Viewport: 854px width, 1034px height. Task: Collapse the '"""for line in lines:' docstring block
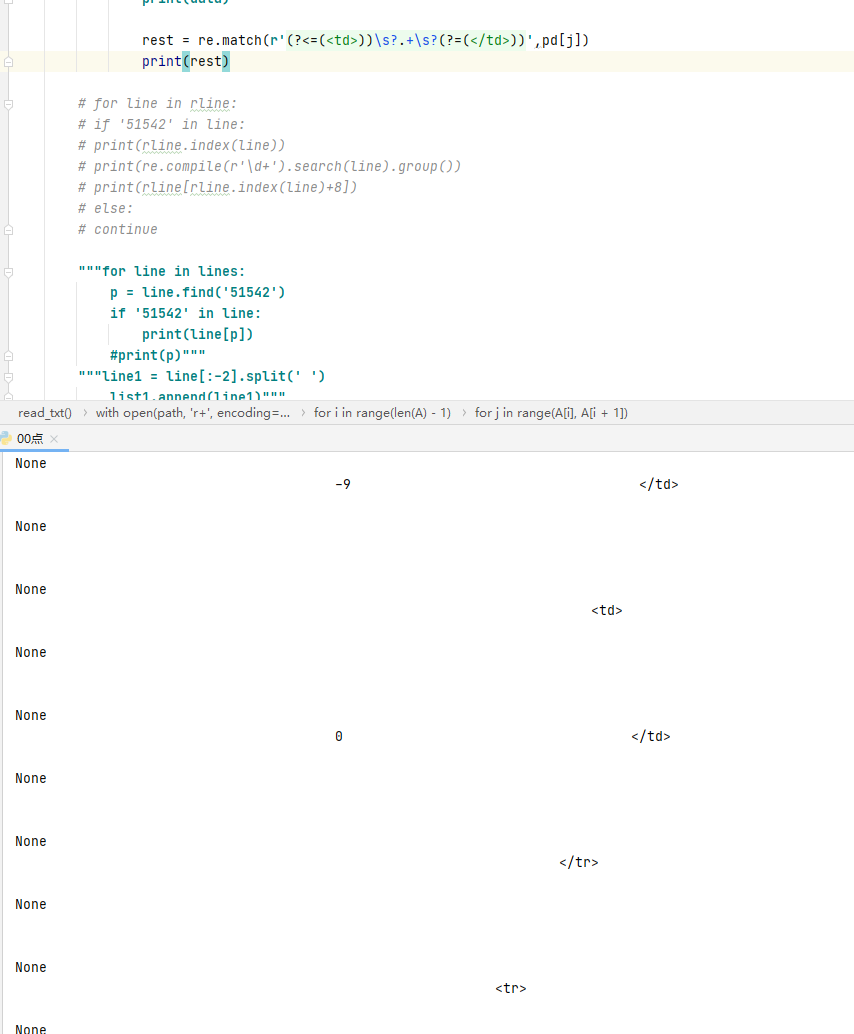tap(8, 272)
